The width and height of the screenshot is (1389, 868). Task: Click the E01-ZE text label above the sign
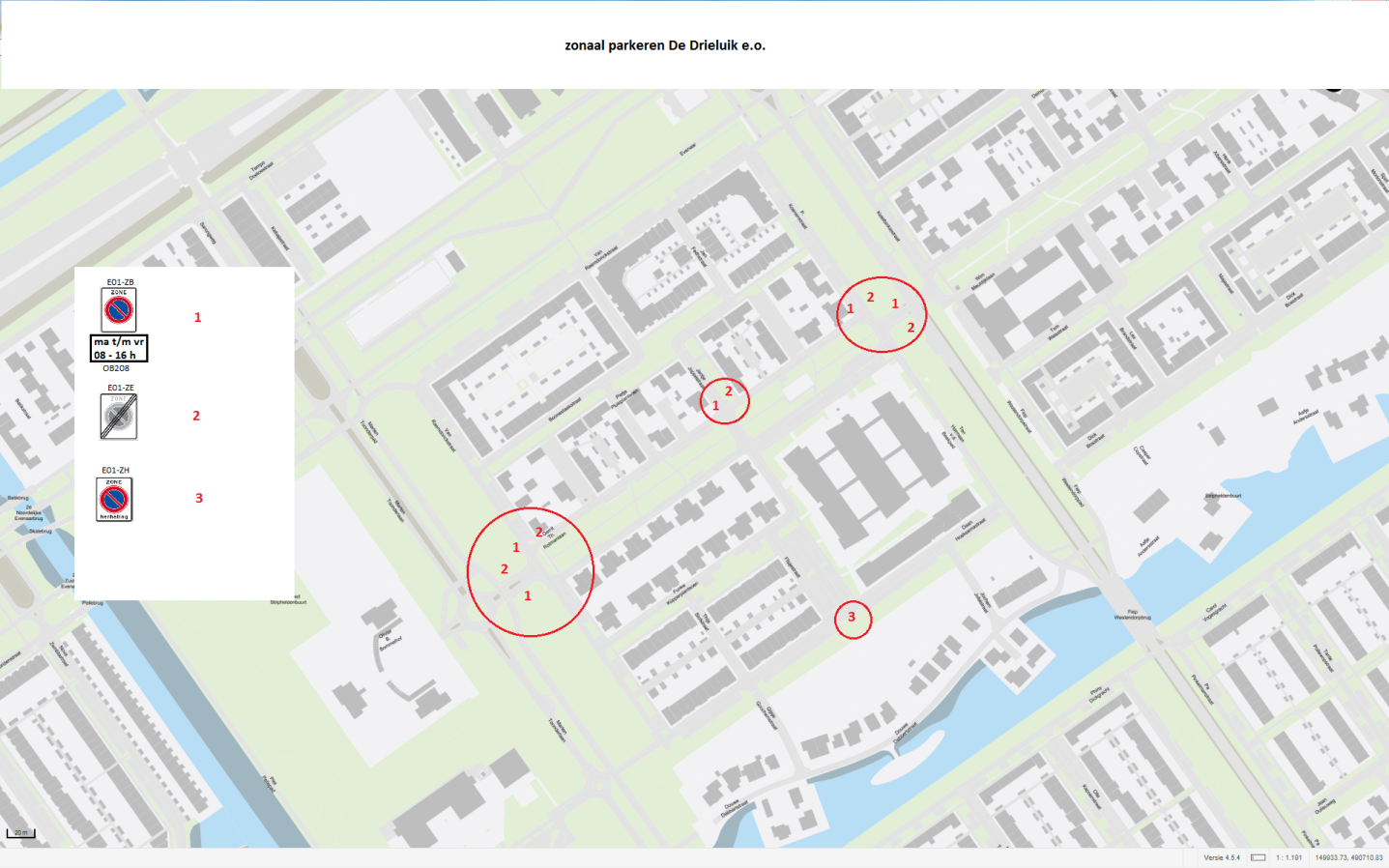click(x=121, y=388)
